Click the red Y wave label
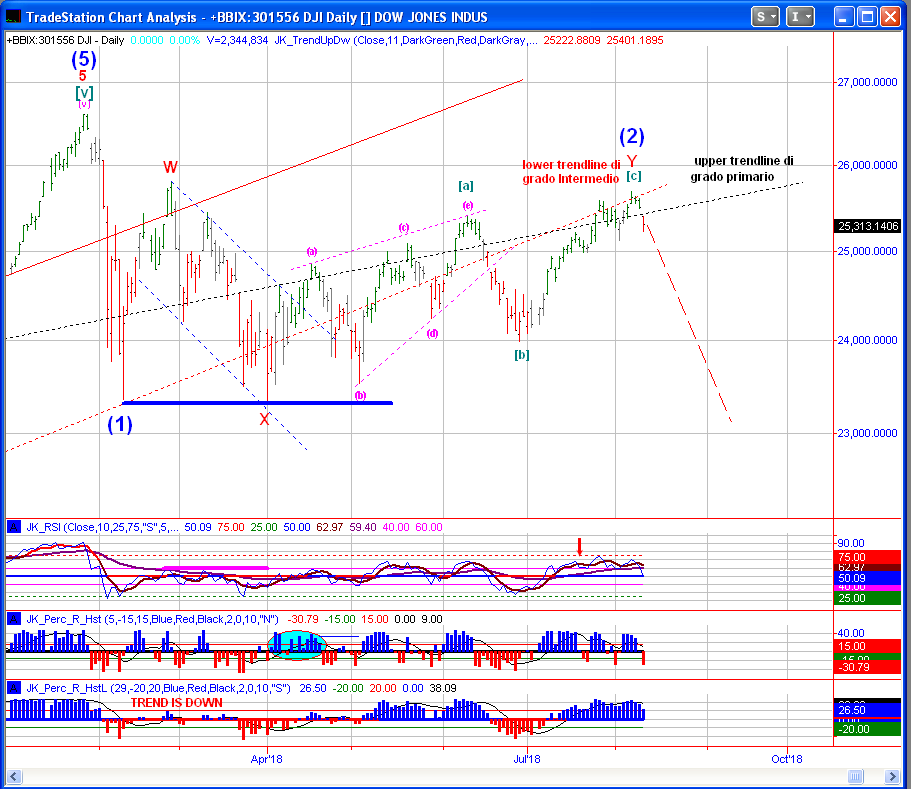This screenshot has height=789, width=911. click(632, 161)
